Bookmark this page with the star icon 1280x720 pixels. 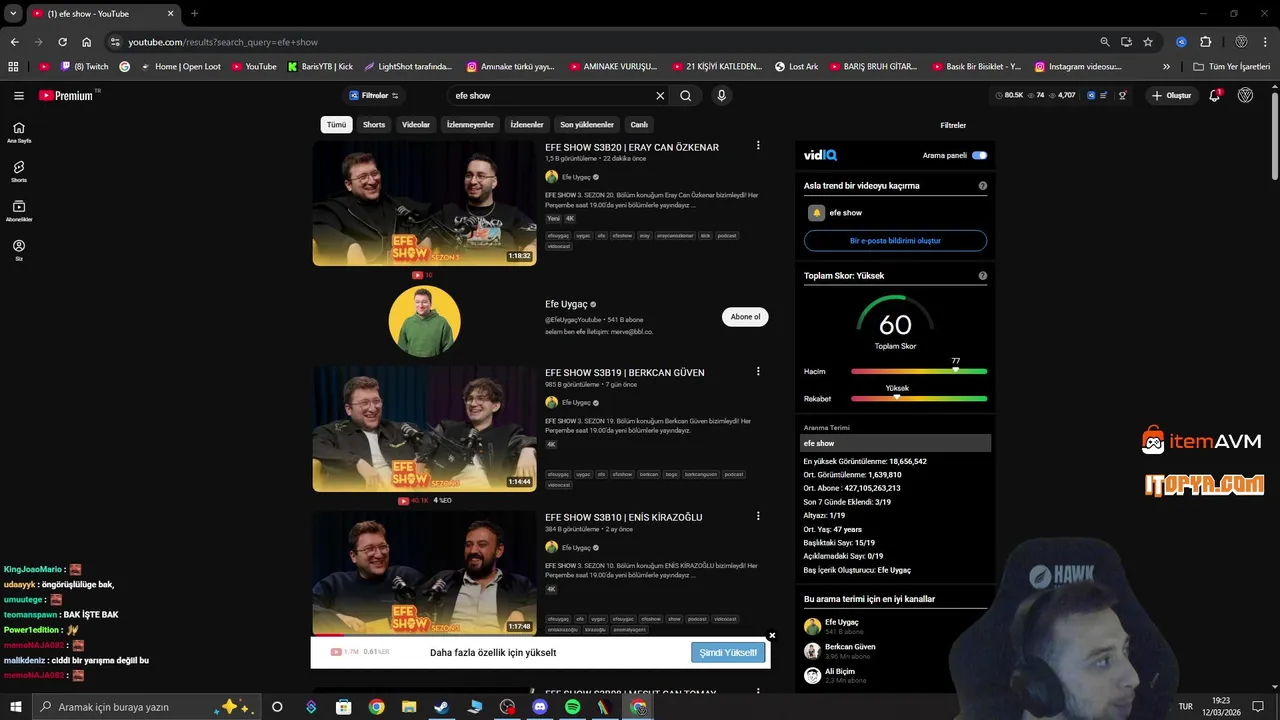[1148, 42]
